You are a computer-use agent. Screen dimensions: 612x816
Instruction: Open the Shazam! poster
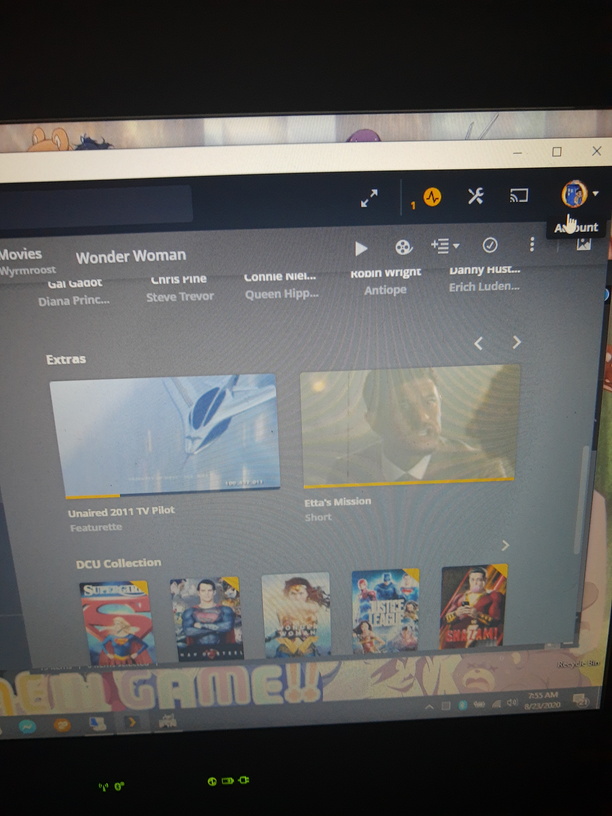(474, 606)
